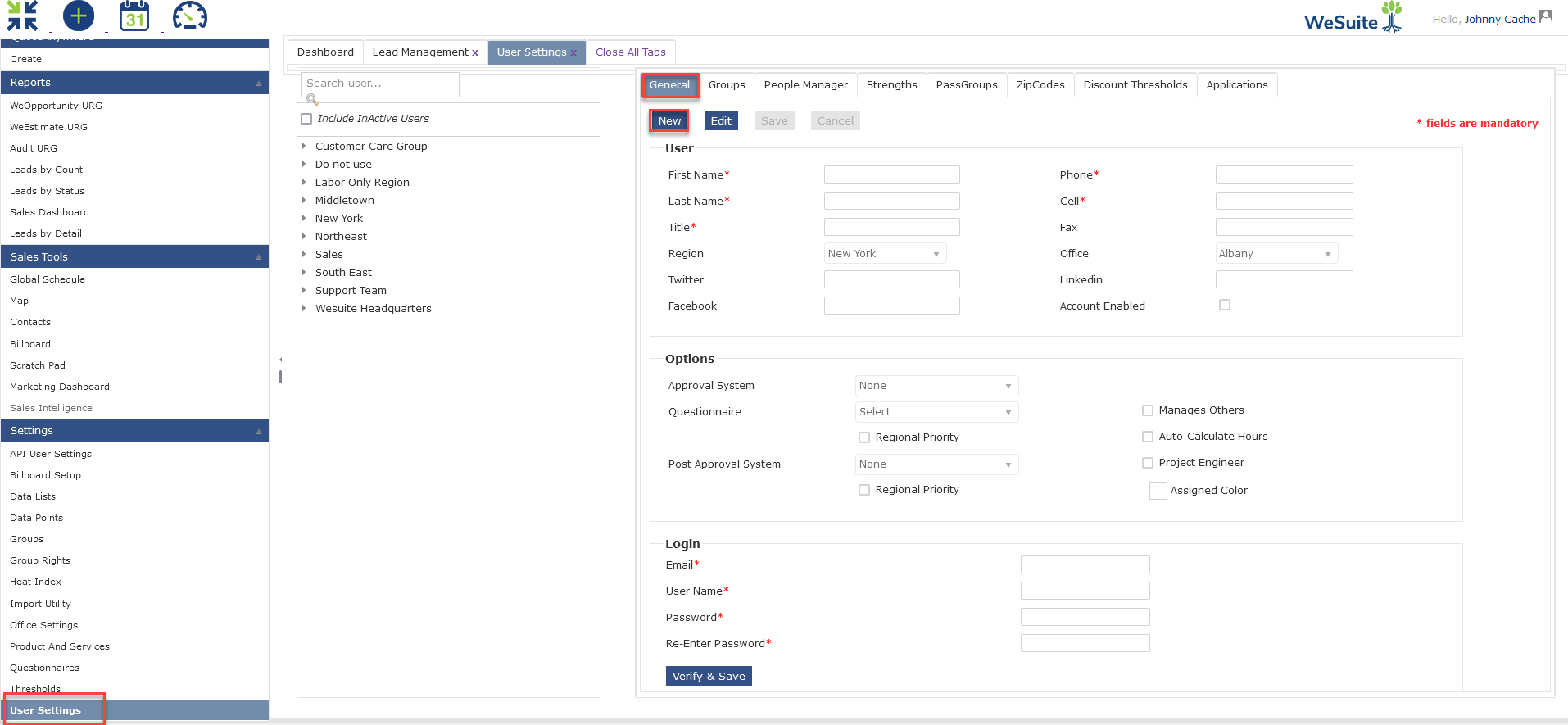
Task: Expand the Northeast group node
Action: click(304, 236)
